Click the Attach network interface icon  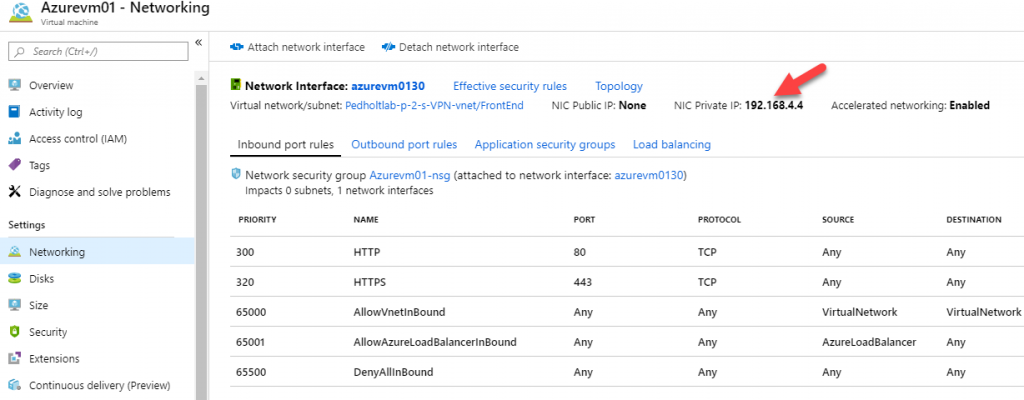click(x=236, y=47)
